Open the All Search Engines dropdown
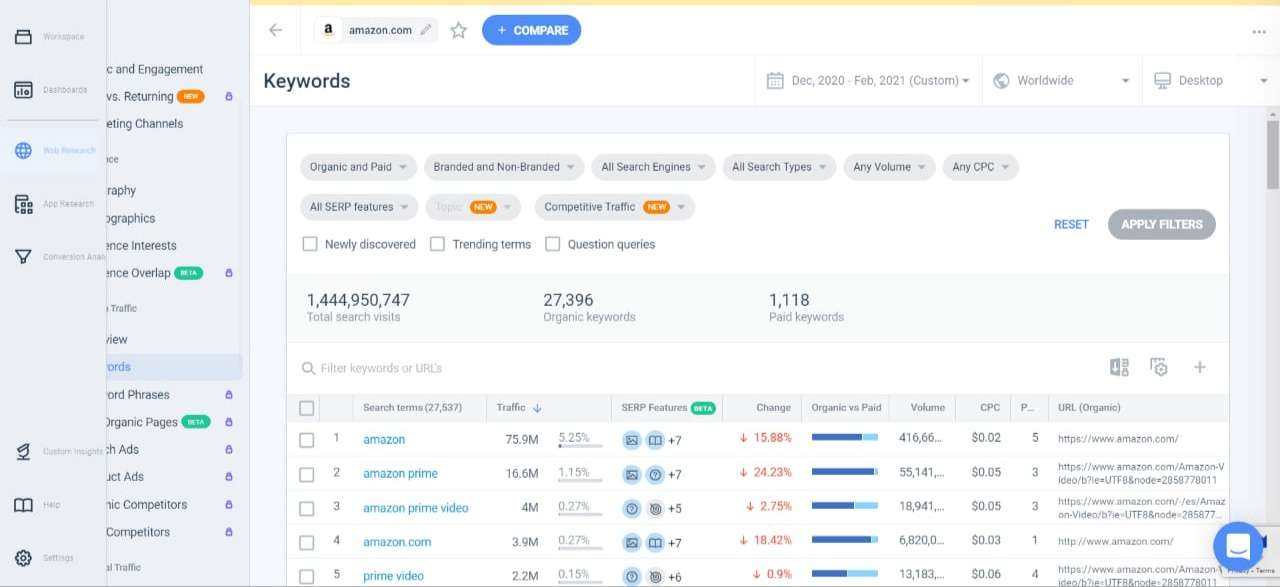 click(653, 167)
